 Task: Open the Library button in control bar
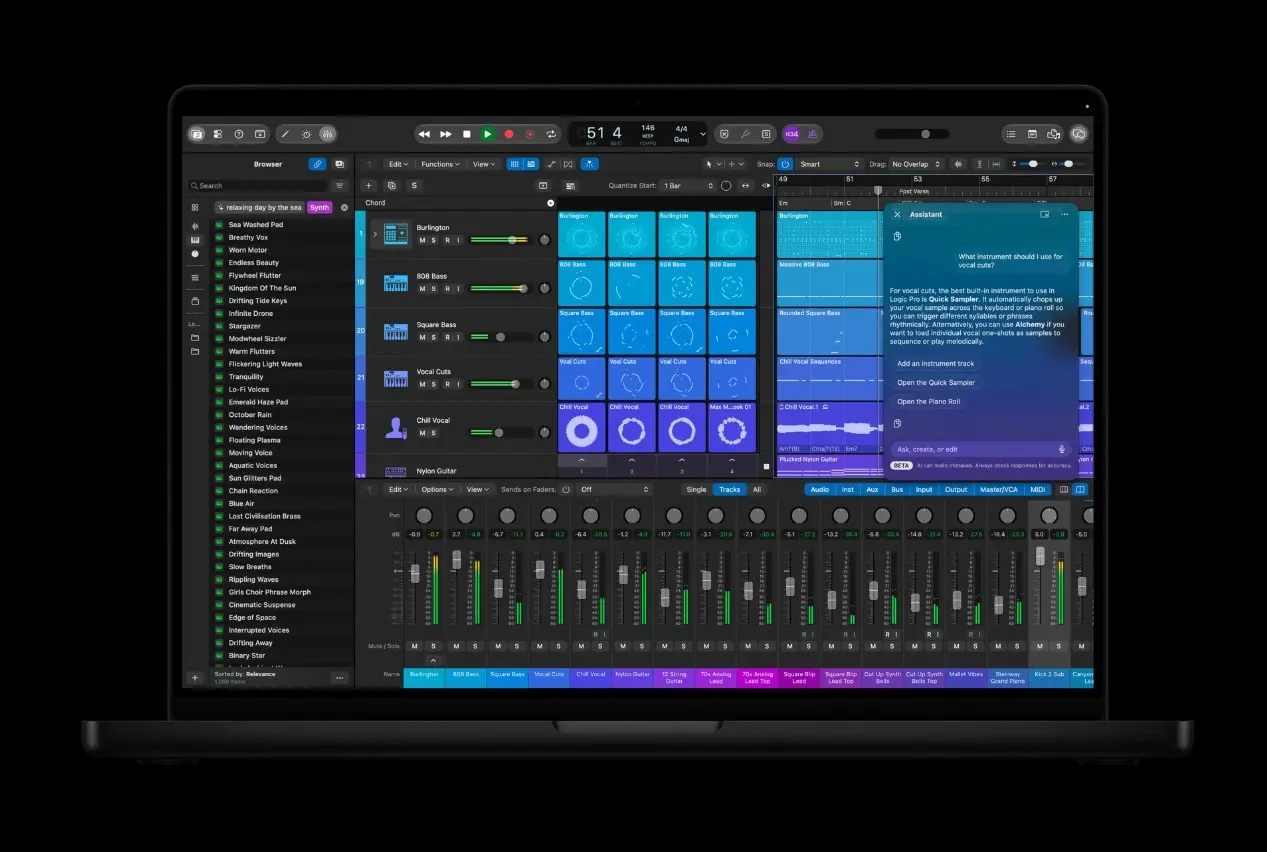point(197,134)
